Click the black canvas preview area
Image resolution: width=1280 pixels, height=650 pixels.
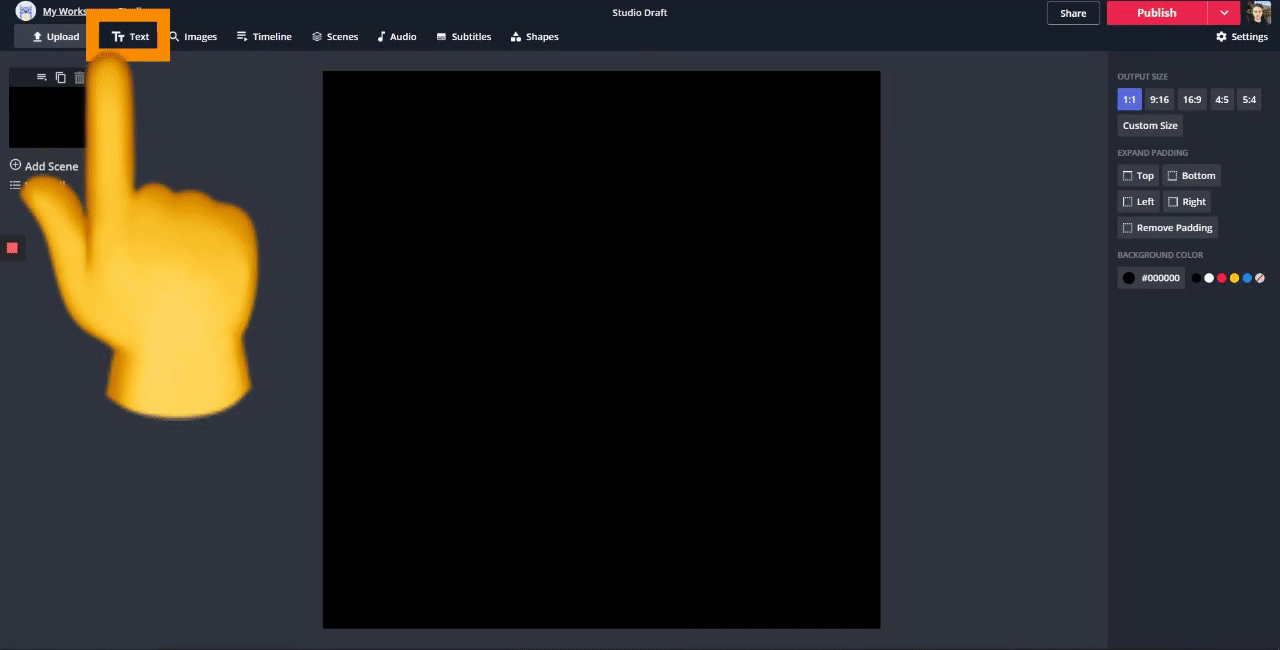click(x=601, y=350)
